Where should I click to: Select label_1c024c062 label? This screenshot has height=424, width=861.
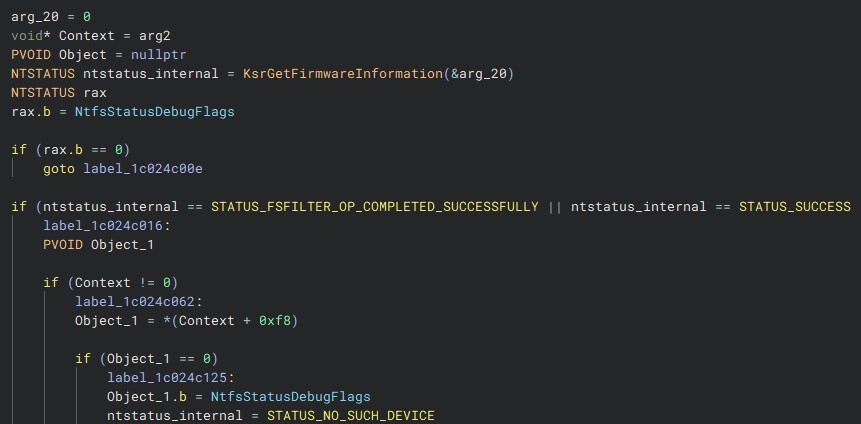139,302
